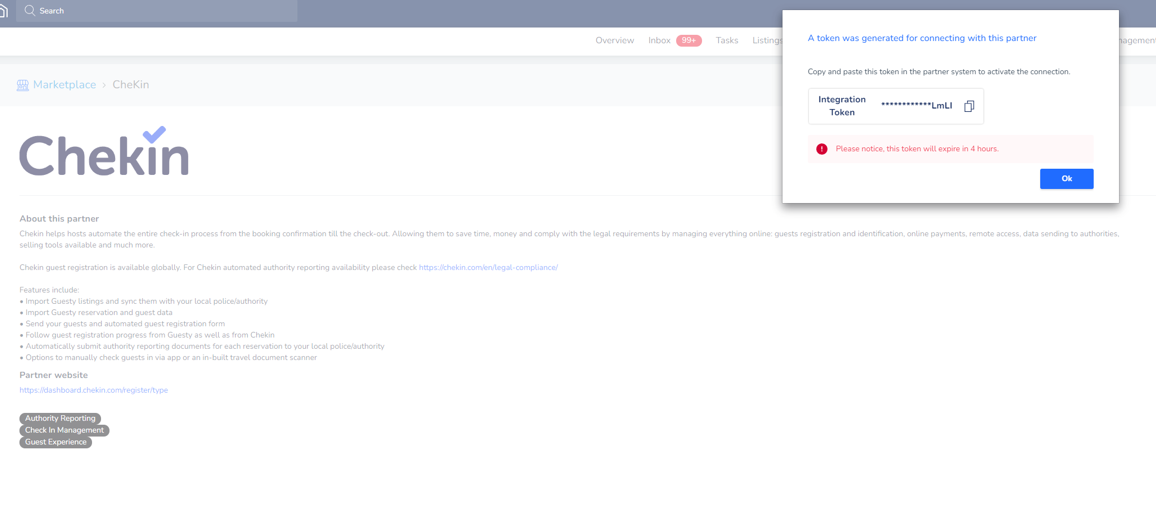The width and height of the screenshot is (1156, 505).
Task: Navigate back to Marketplace via the breadcrumb
Action: click(64, 85)
